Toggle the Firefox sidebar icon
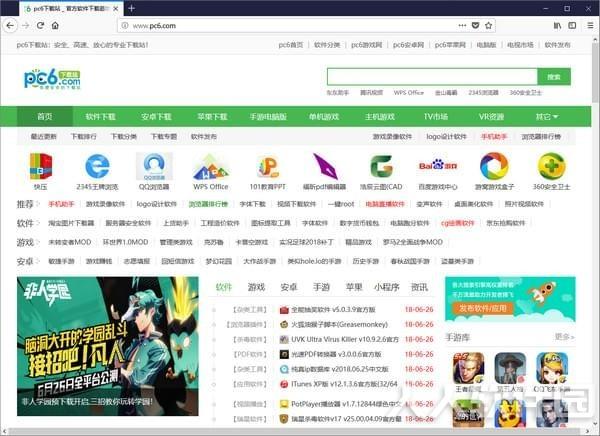The height and width of the screenshot is (436, 600). click(x=572, y=26)
